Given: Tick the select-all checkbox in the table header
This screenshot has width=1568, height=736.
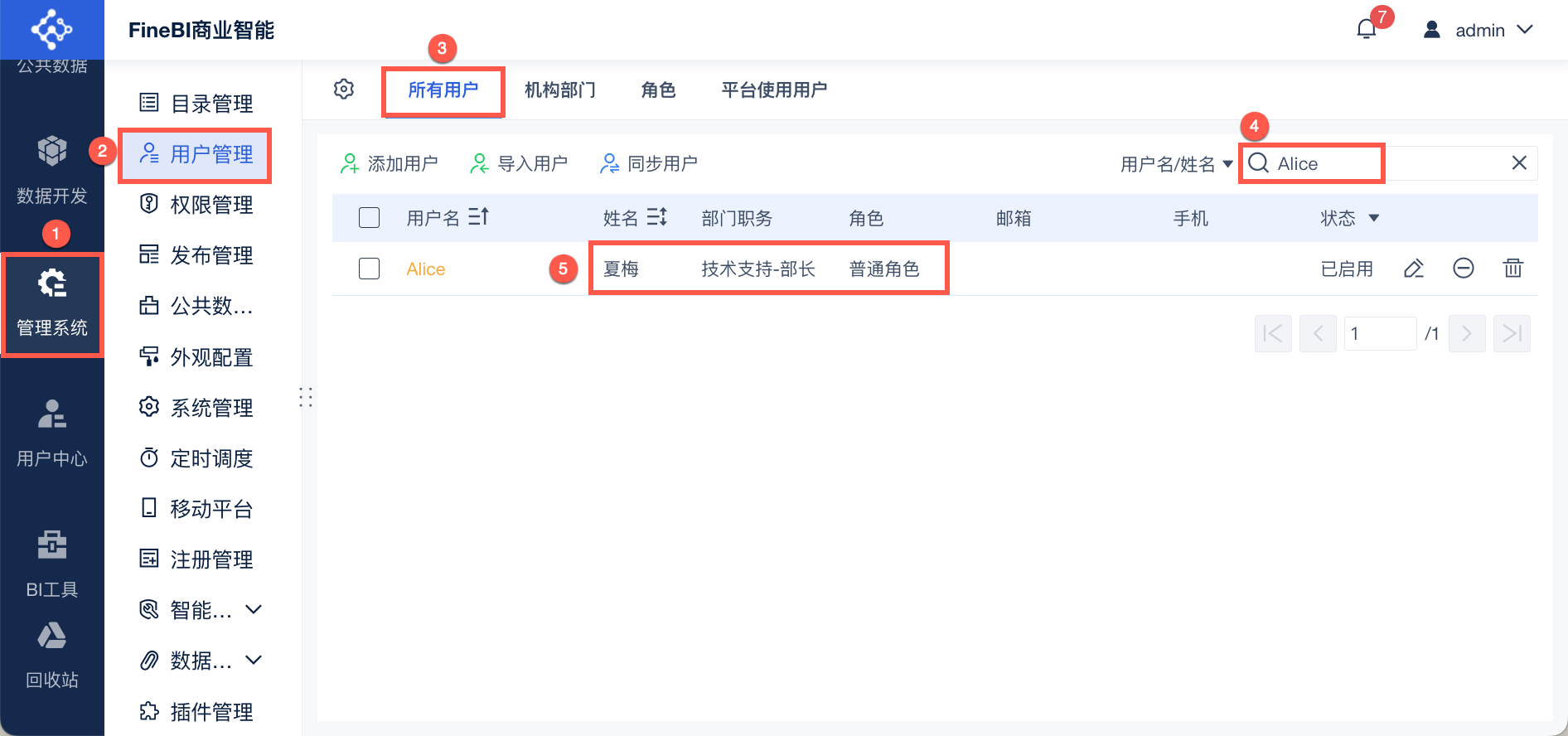Looking at the screenshot, I should click(x=370, y=218).
